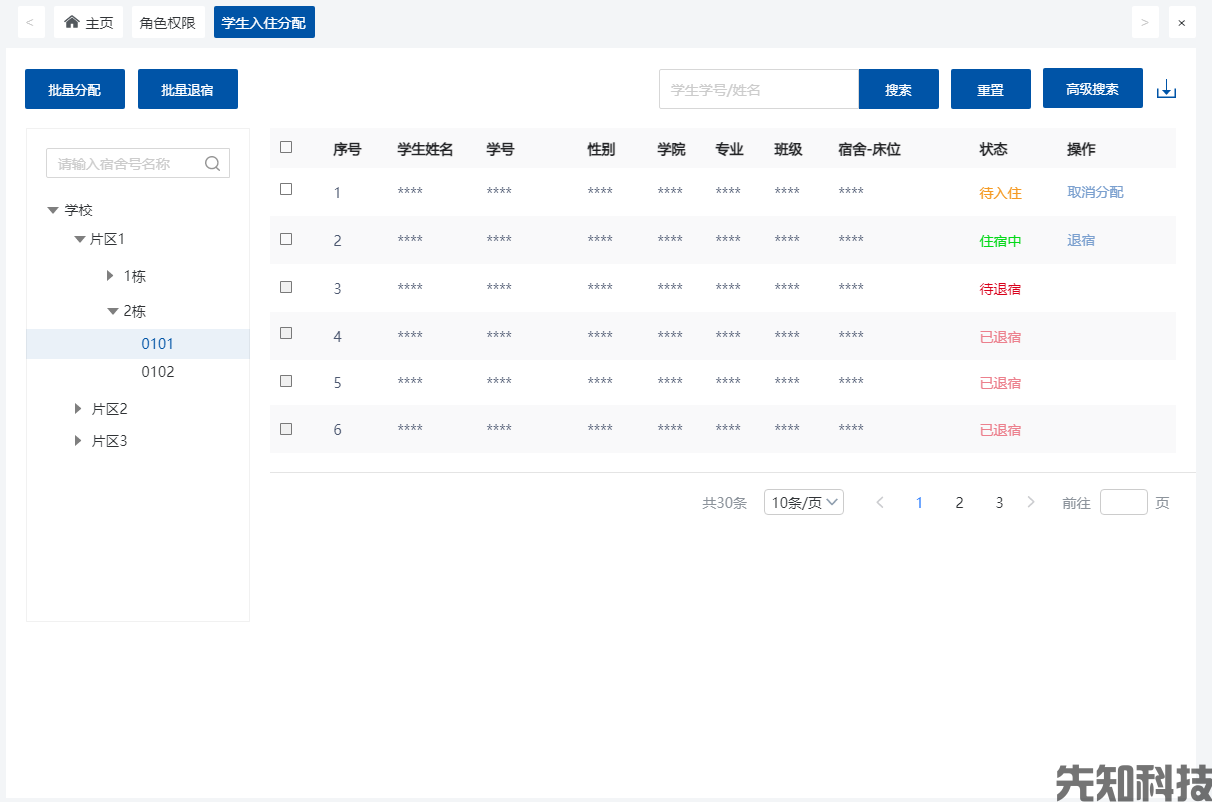Screen dimensions: 1212x802
Task: Click the left tab scroll arrow
Action: tap(31, 22)
